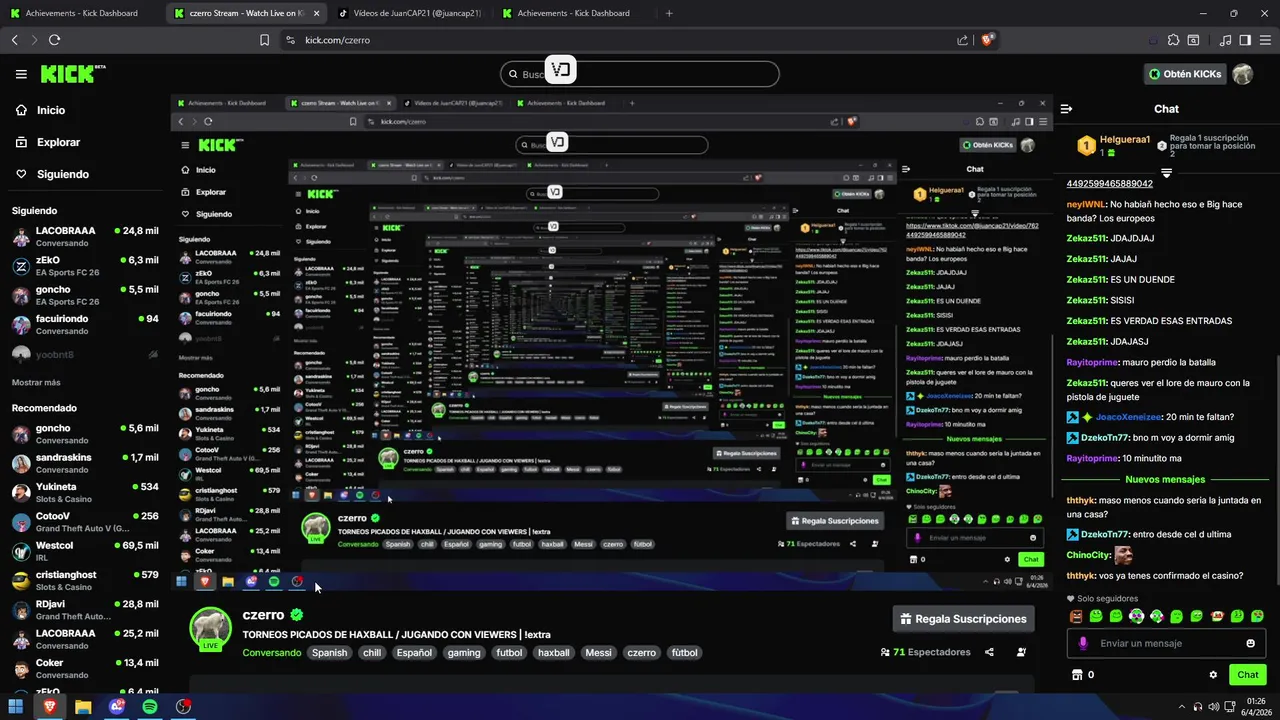The width and height of the screenshot is (1280, 720).
Task: Share the stream icon
Action: [989, 652]
